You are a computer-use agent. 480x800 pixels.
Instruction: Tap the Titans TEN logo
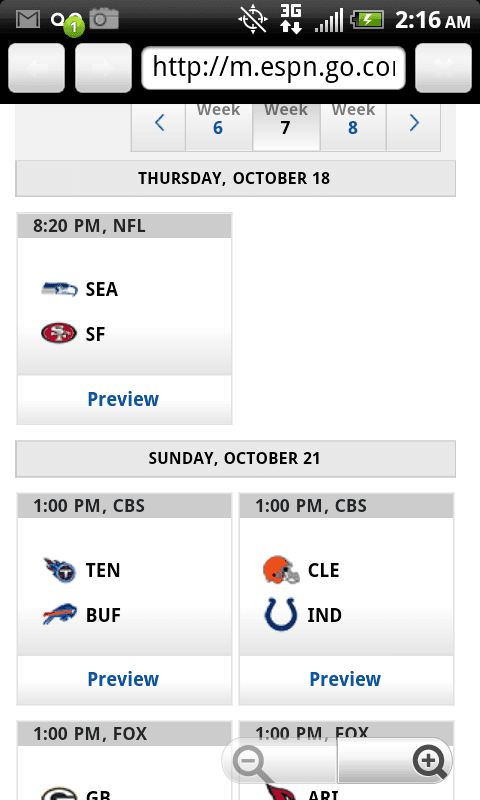pos(60,570)
